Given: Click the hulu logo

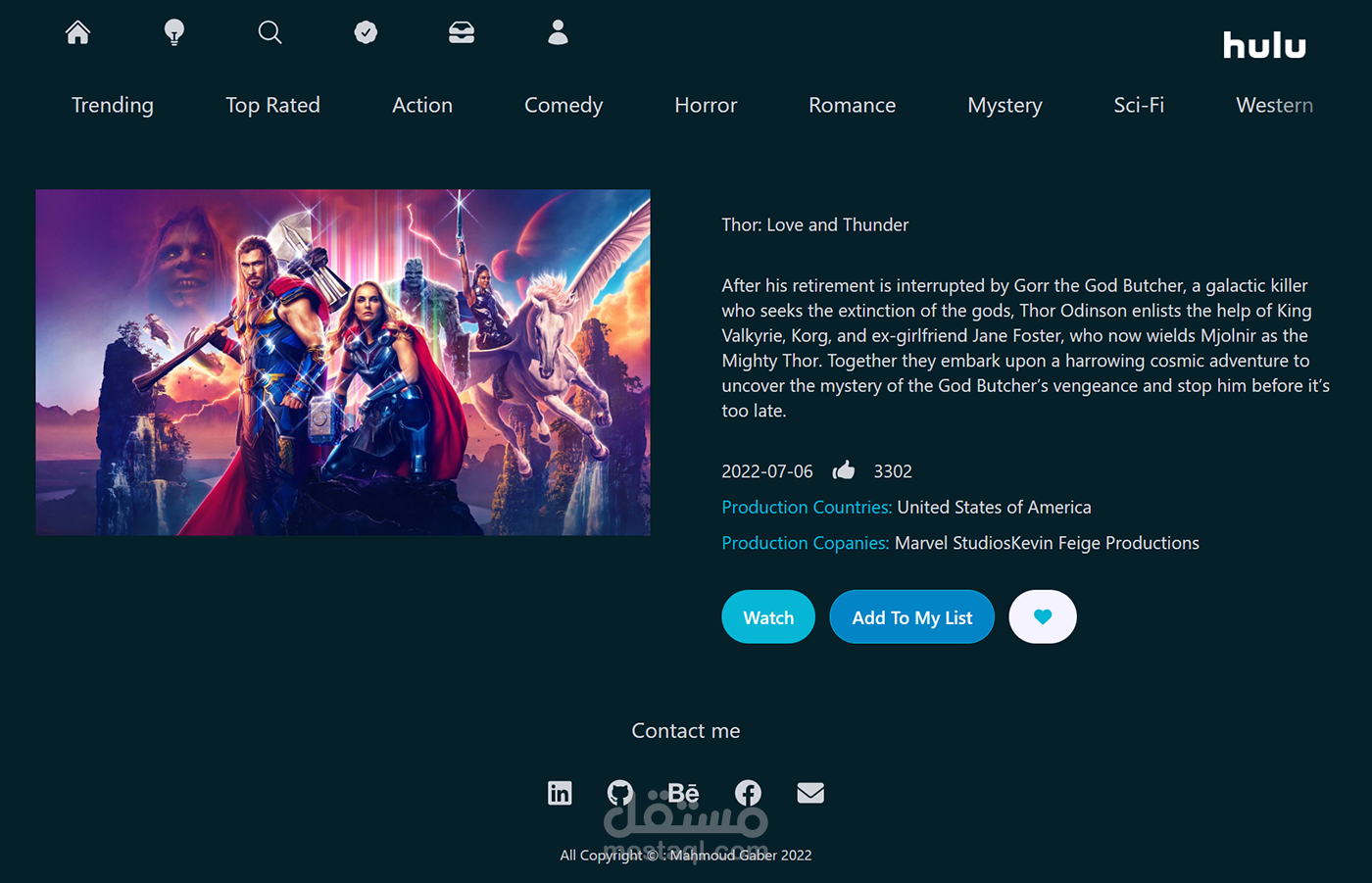Looking at the screenshot, I should pos(1264,45).
